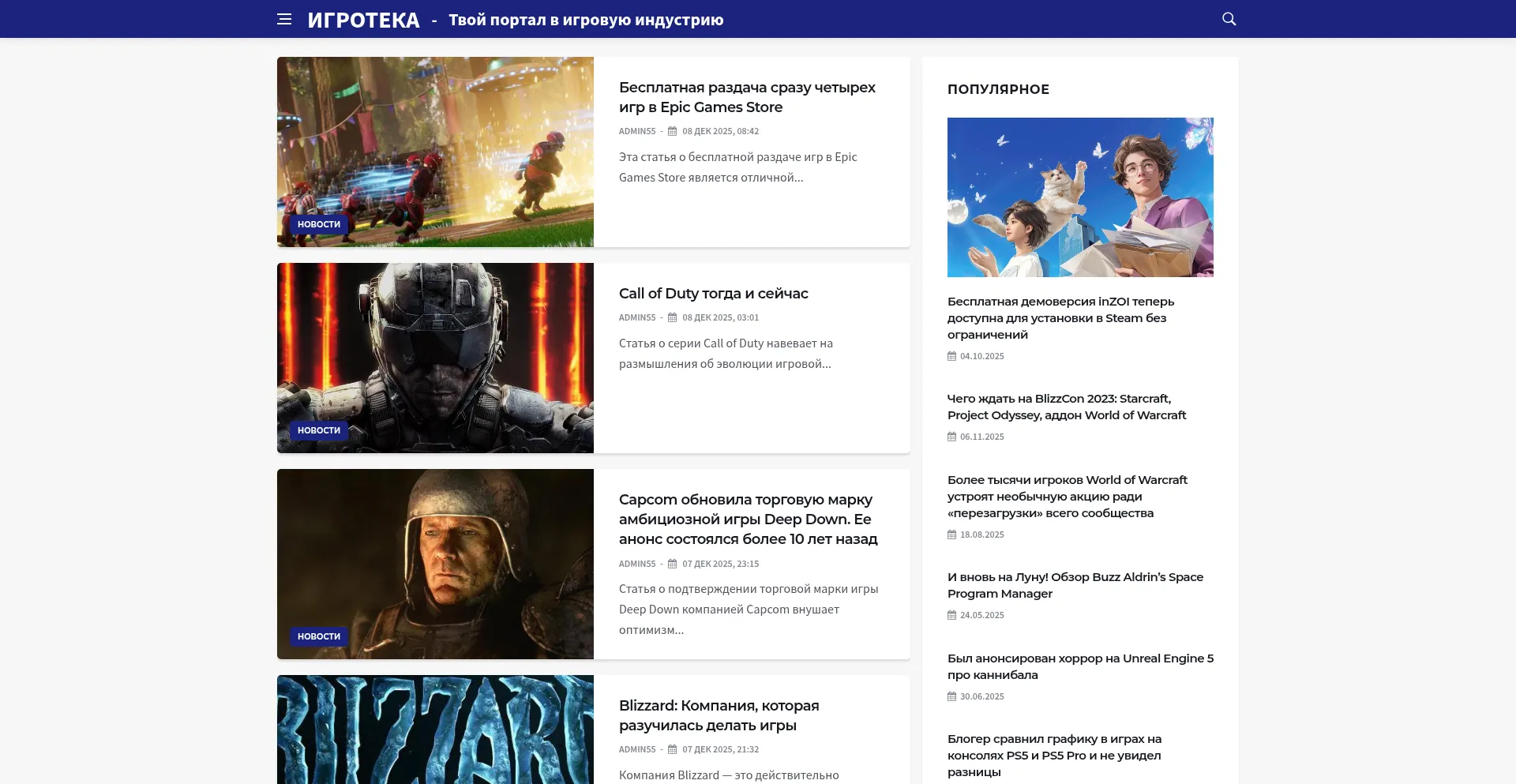This screenshot has width=1516, height=784.
Task: Click the Capcom Deep Down excerpt text
Action: pos(749,610)
